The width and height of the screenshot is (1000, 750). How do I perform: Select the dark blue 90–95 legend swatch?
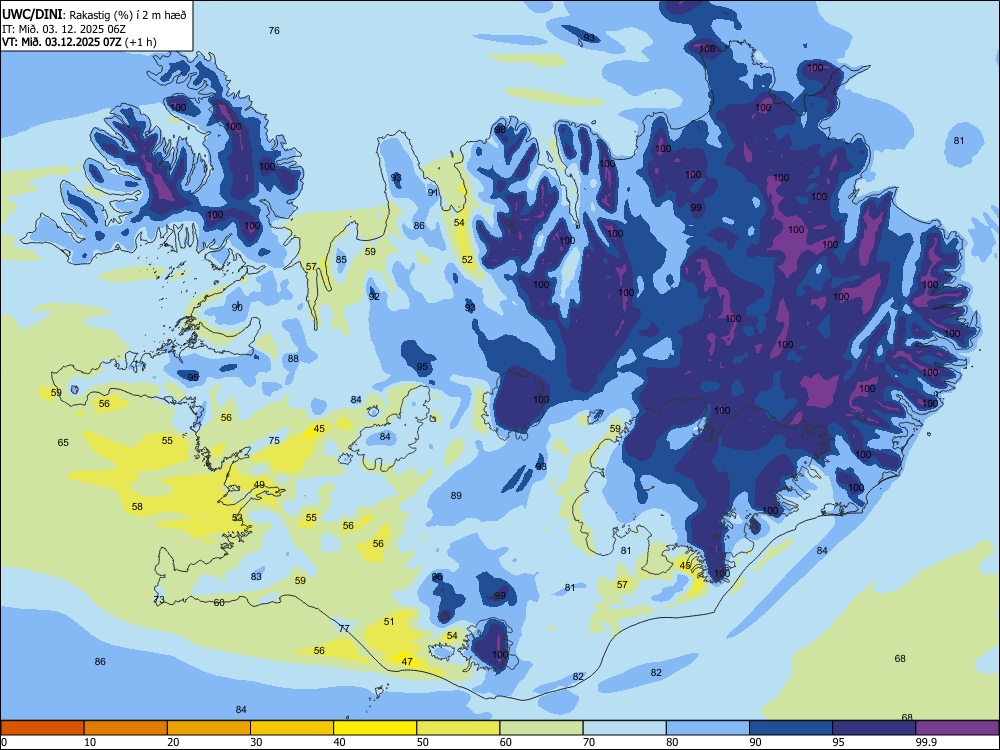point(791,728)
